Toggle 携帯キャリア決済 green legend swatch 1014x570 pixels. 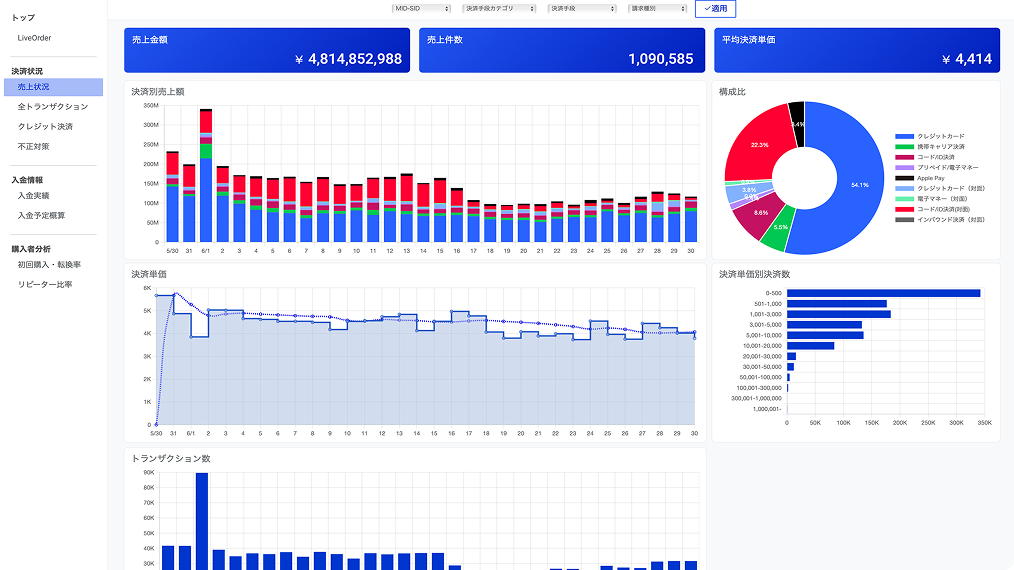point(904,147)
